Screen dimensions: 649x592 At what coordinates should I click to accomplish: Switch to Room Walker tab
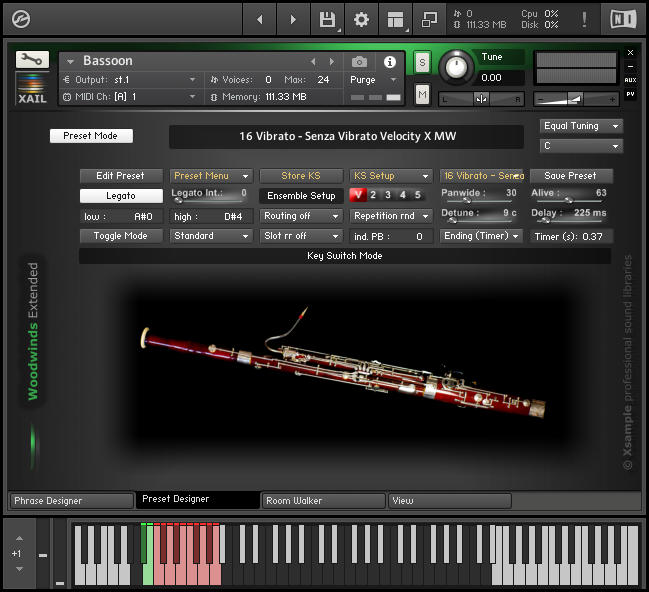point(324,501)
